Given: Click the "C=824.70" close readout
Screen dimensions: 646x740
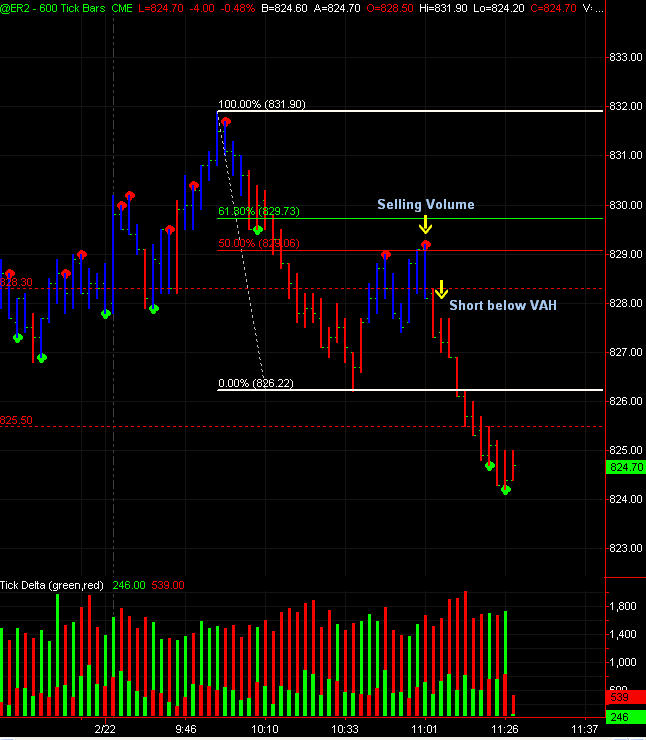Looking at the screenshot, I should coord(553,8).
